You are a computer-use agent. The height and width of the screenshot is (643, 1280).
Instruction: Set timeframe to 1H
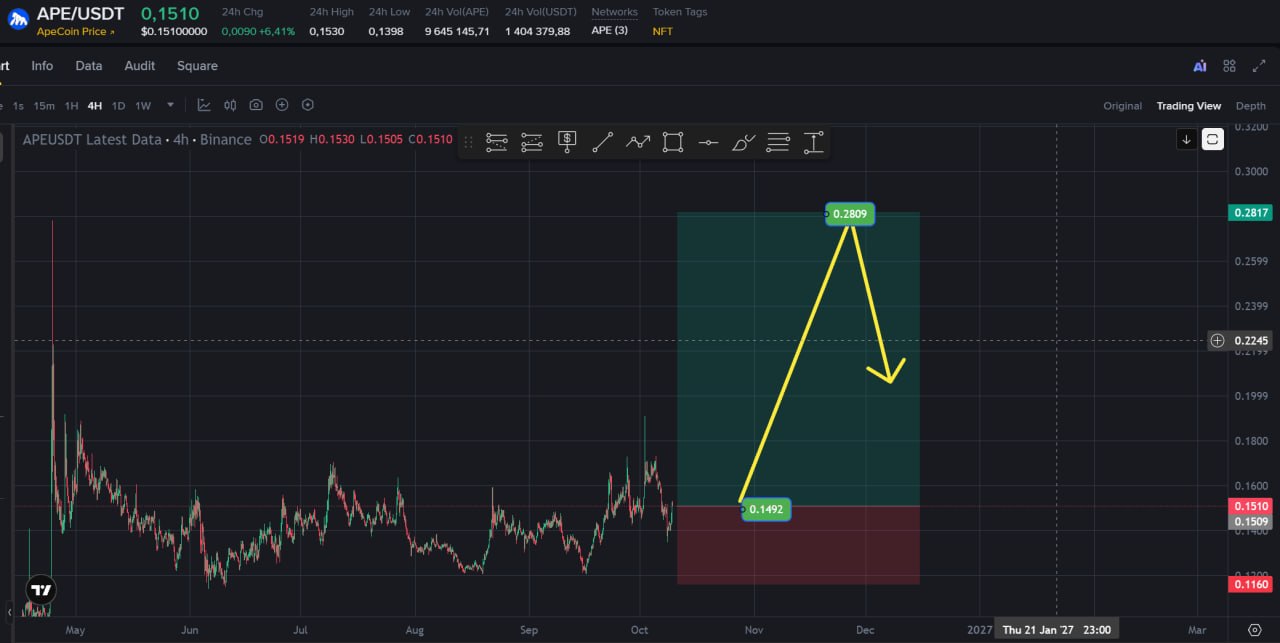coord(72,106)
